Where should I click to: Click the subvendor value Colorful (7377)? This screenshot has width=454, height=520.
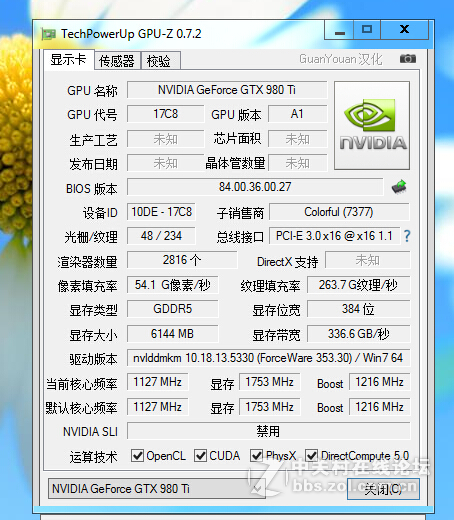click(x=339, y=212)
